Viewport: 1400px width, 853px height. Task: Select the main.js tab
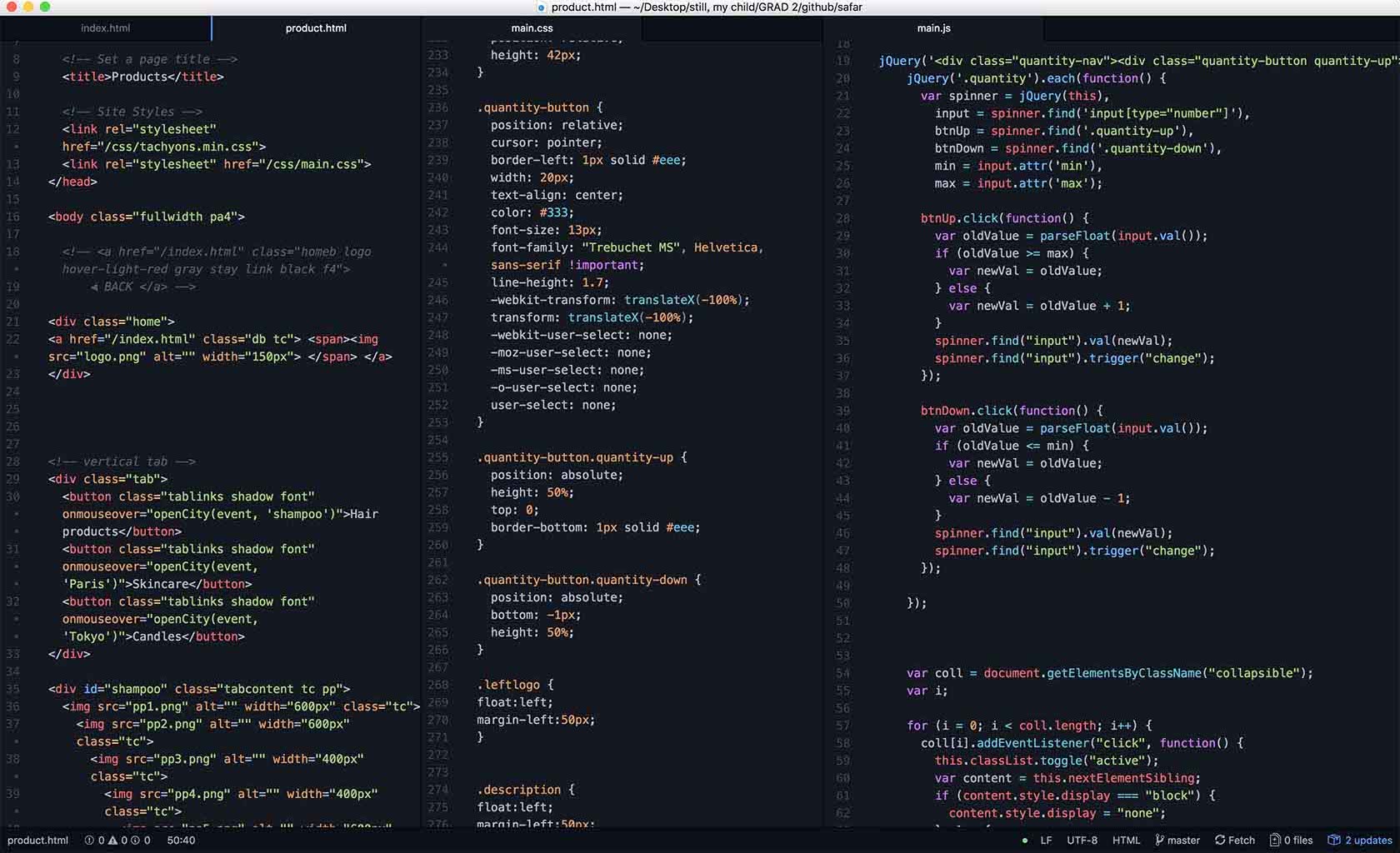[x=933, y=28]
